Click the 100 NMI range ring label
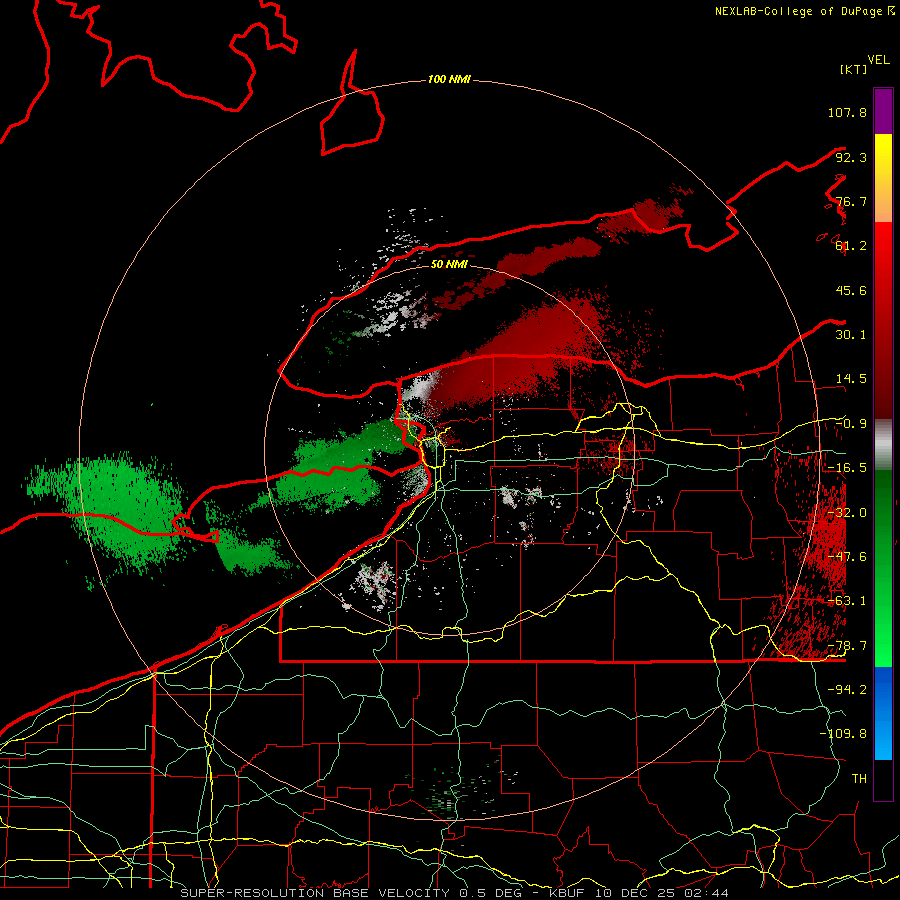 449,79
